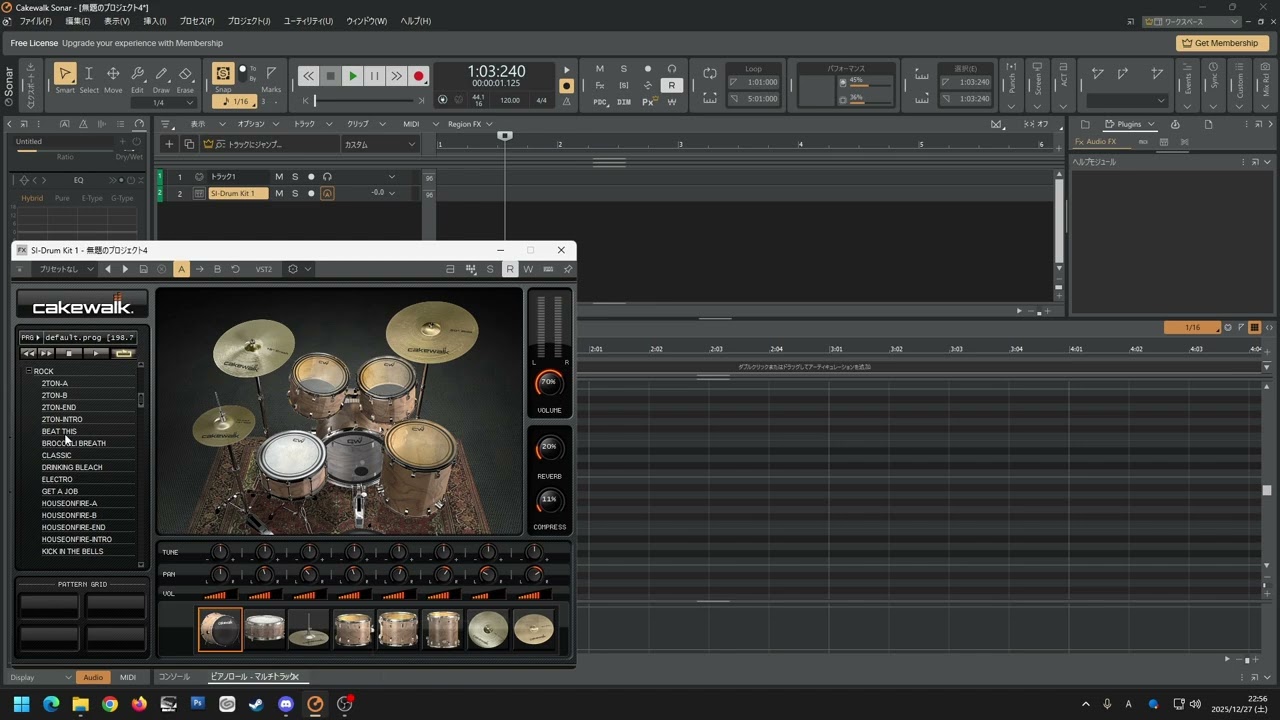
Task: Solo Track 1 (トラック1)
Action: pyautogui.click(x=295, y=177)
